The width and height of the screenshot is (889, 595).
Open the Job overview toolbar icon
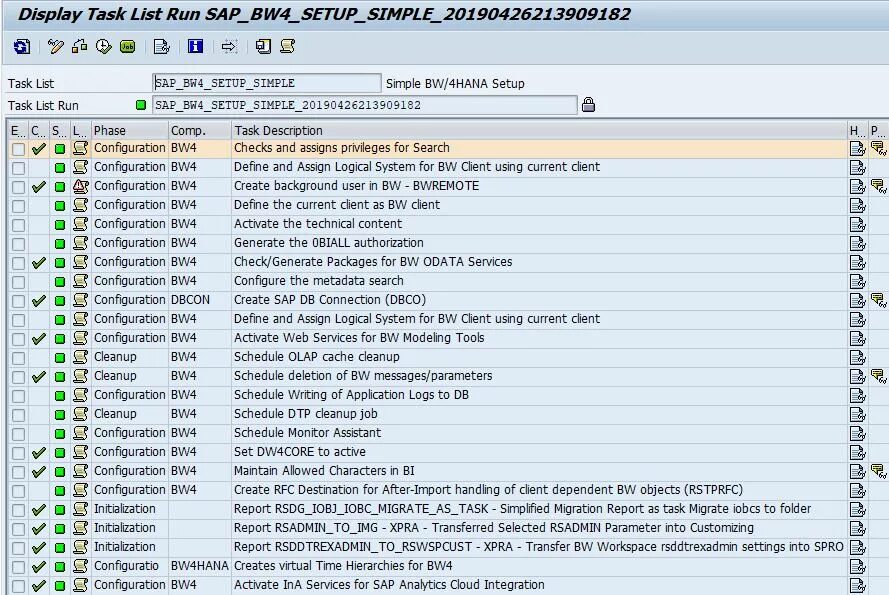pos(125,46)
